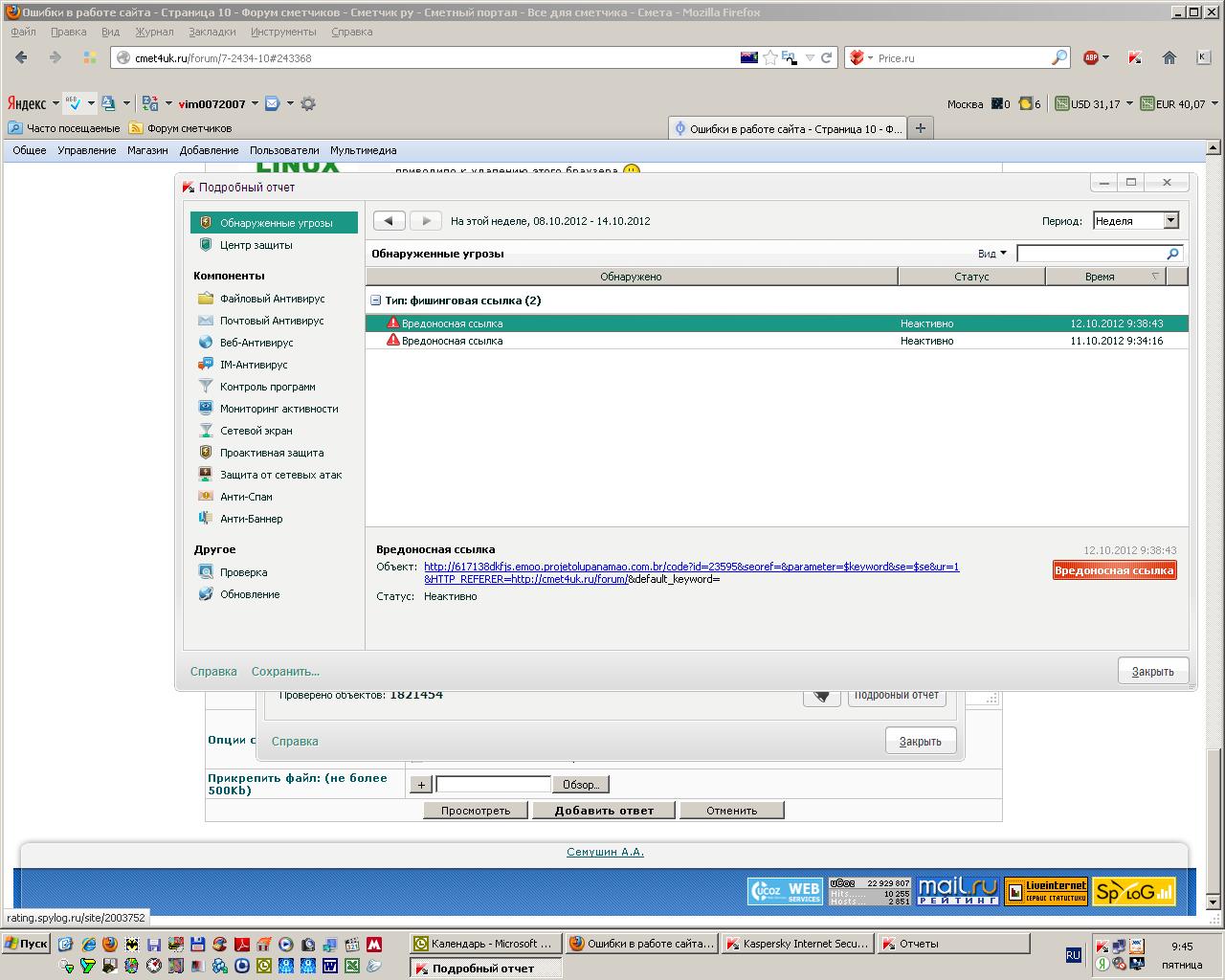Open Yandex bar settings gear
Image resolution: width=1225 pixels, height=980 pixels.
tap(308, 103)
